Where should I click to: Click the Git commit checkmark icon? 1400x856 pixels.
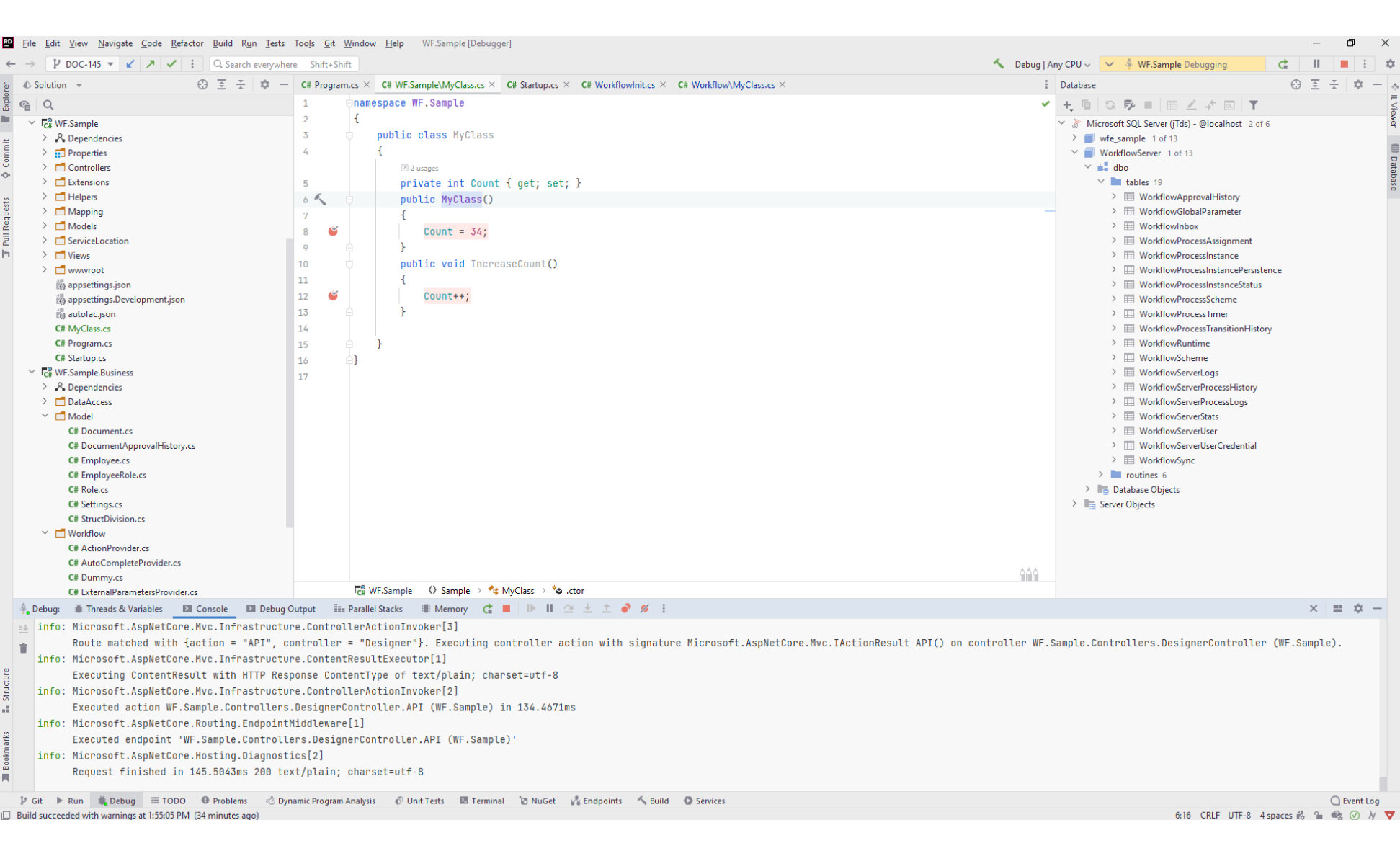coord(171,64)
